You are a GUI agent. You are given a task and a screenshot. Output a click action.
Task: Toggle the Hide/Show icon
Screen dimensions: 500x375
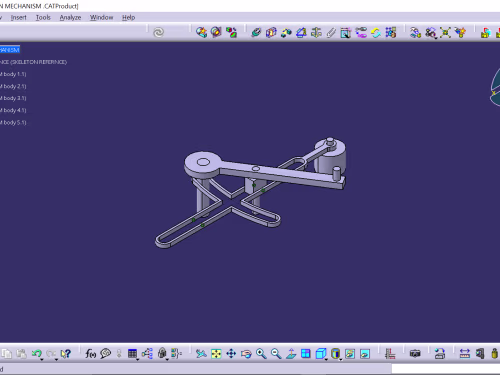[350, 353]
